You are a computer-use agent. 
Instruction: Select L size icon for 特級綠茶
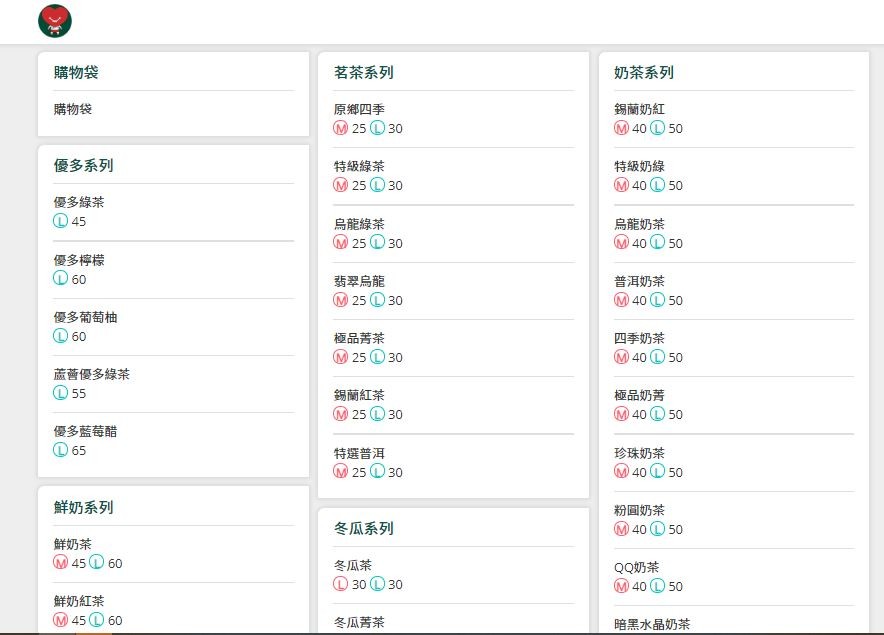[377, 186]
